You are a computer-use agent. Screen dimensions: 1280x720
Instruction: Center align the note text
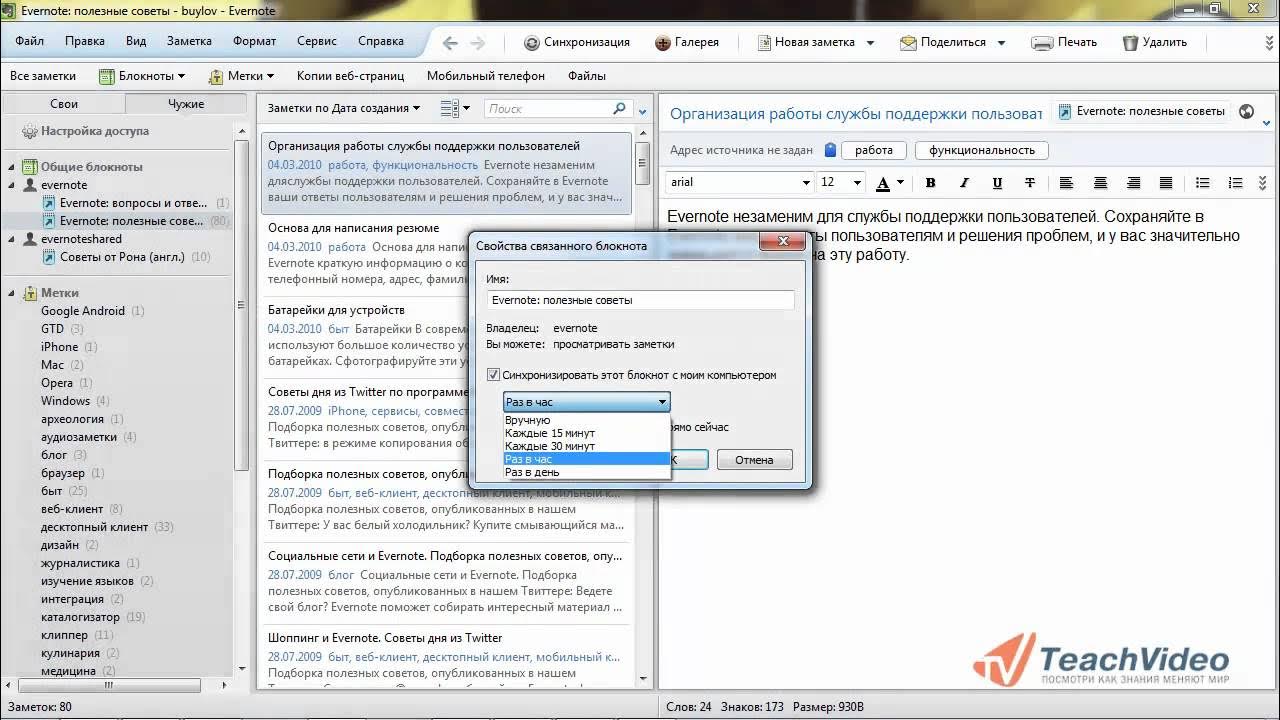tap(1100, 183)
